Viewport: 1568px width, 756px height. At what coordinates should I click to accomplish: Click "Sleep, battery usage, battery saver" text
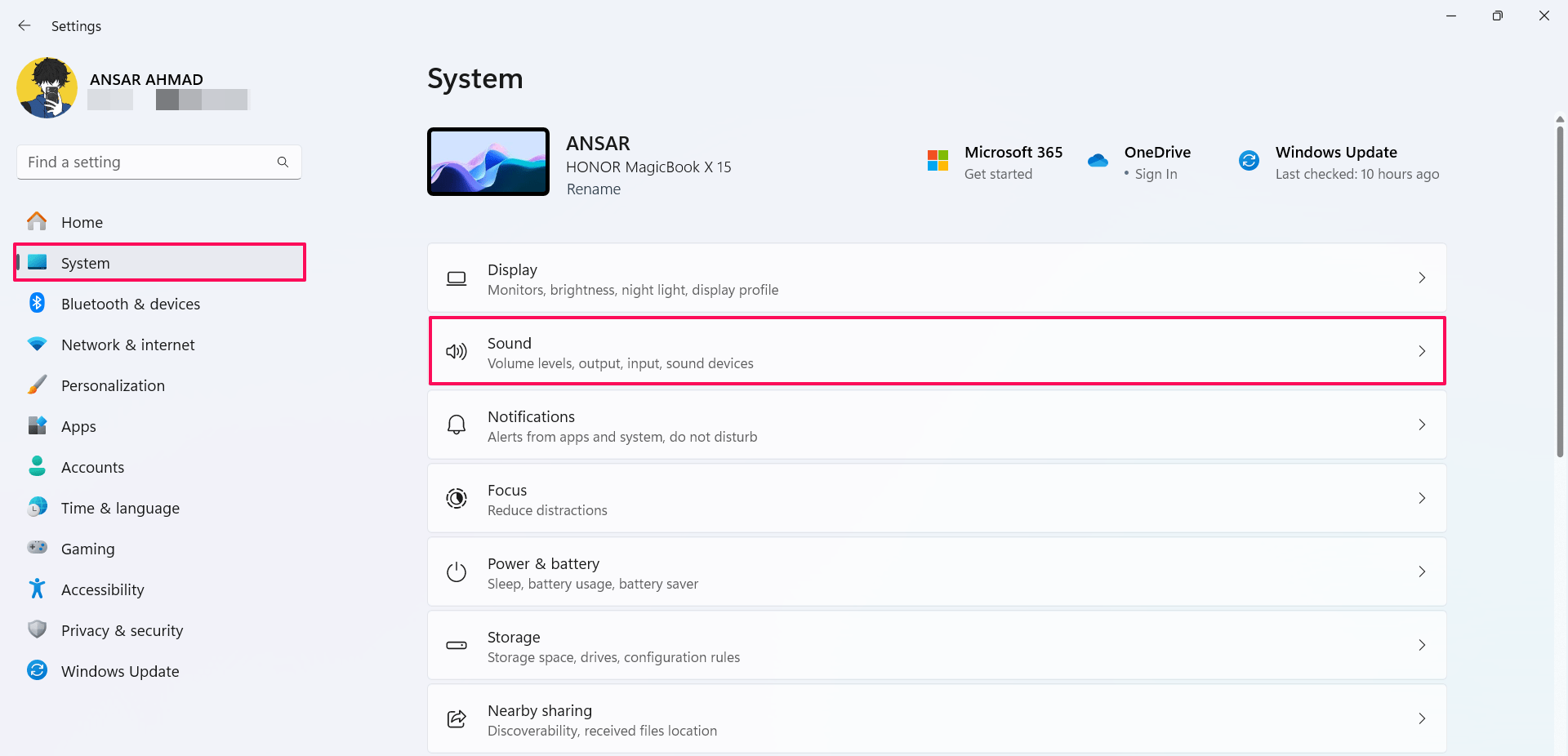593,584
